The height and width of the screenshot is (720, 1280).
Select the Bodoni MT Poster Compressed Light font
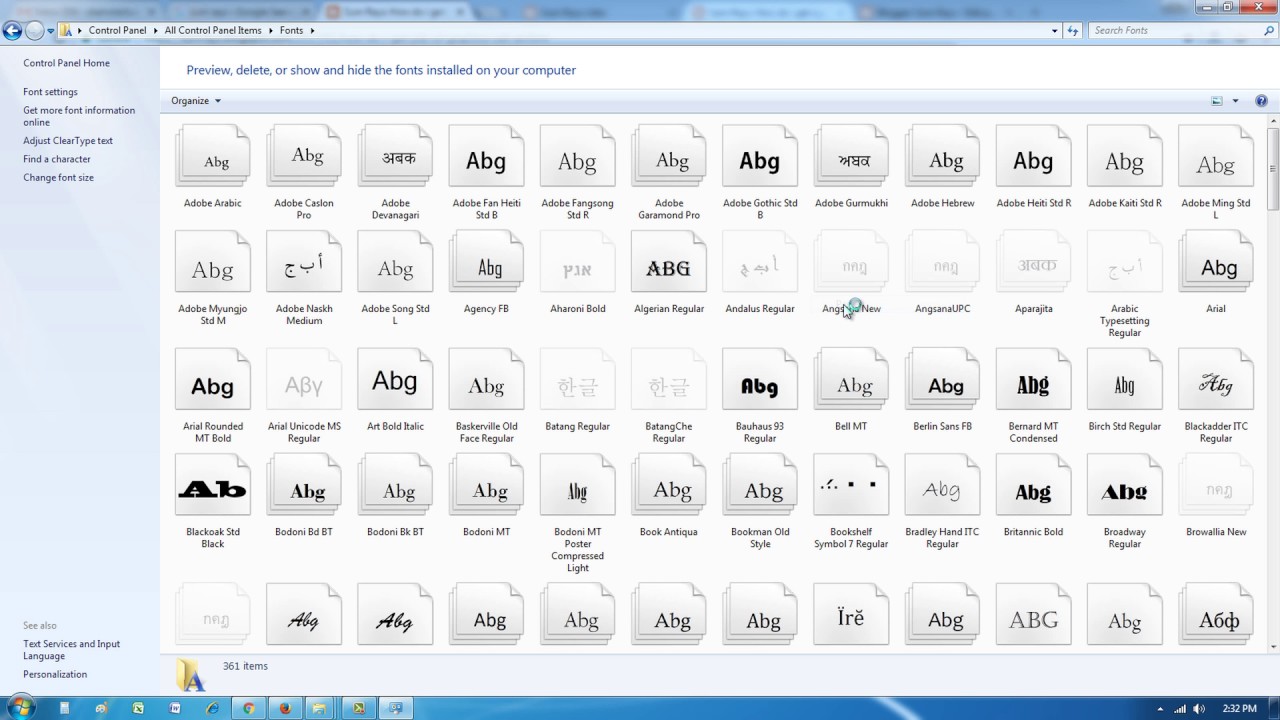(x=577, y=487)
